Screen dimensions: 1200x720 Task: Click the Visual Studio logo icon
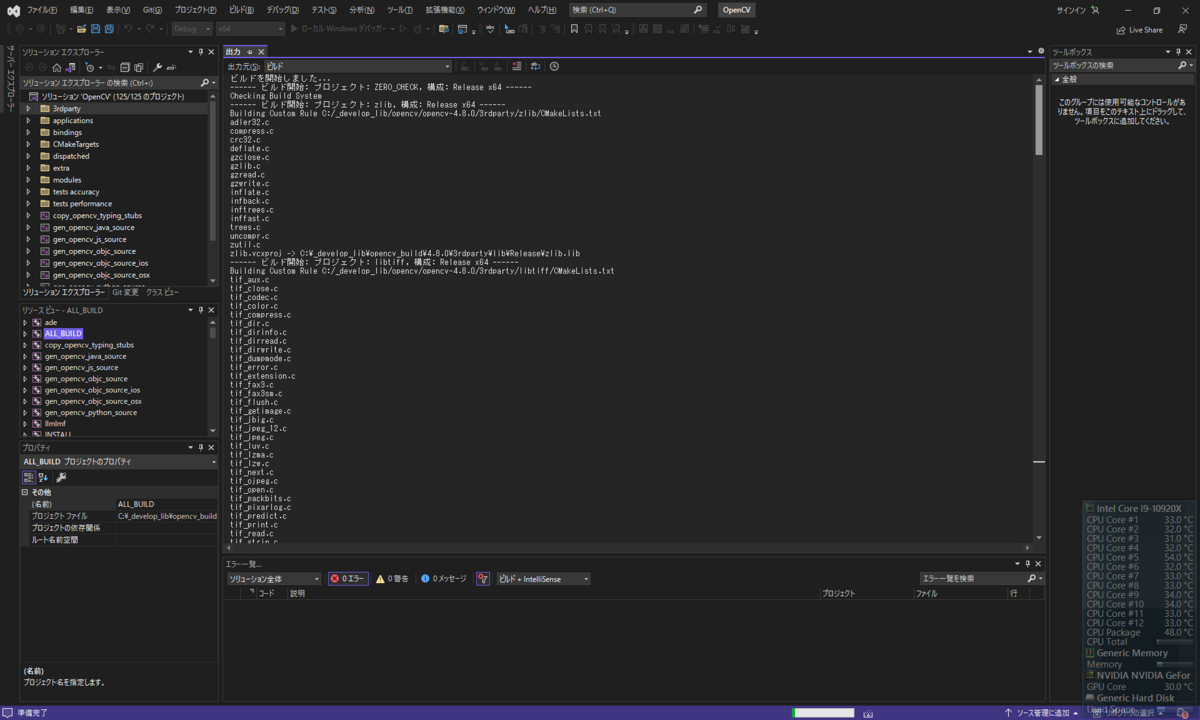[13, 10]
